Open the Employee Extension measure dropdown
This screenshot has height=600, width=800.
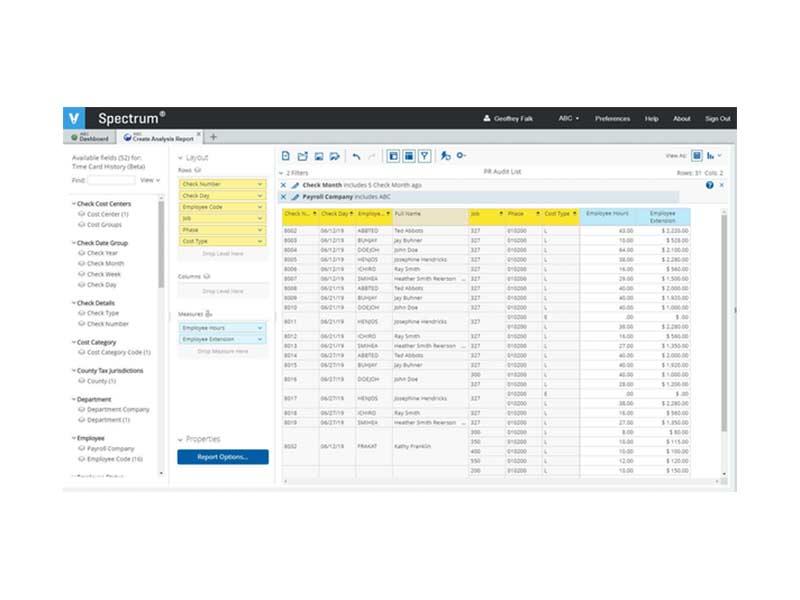[260, 339]
